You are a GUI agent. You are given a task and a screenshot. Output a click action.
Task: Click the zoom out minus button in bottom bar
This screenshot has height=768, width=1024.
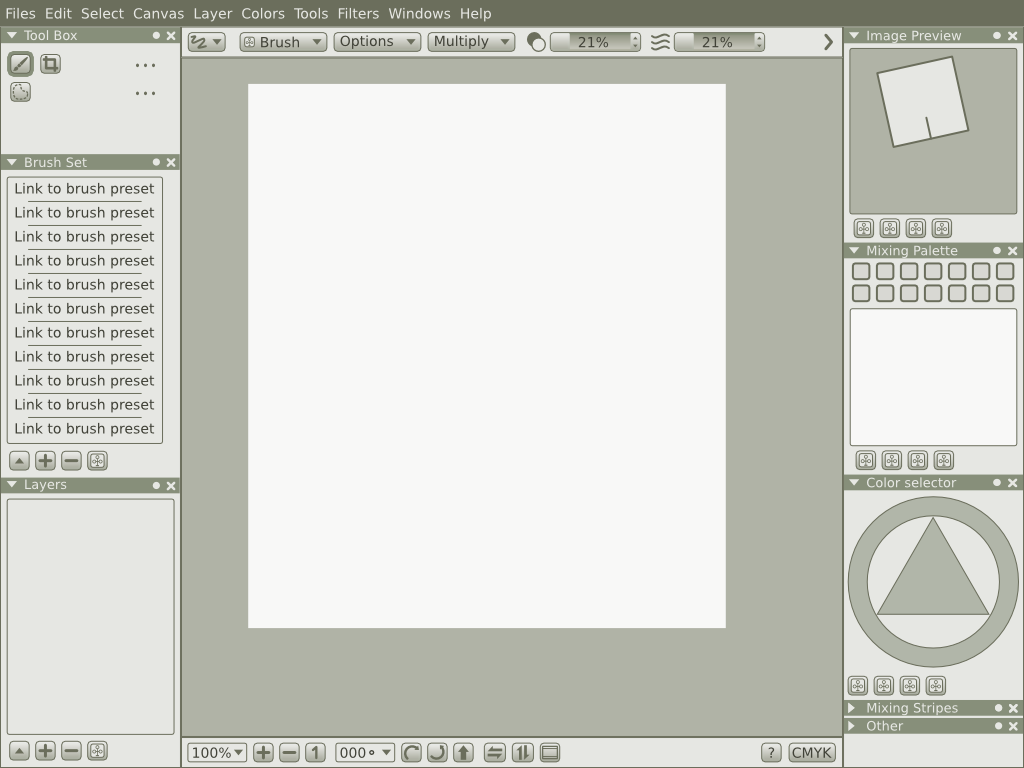[x=289, y=753]
